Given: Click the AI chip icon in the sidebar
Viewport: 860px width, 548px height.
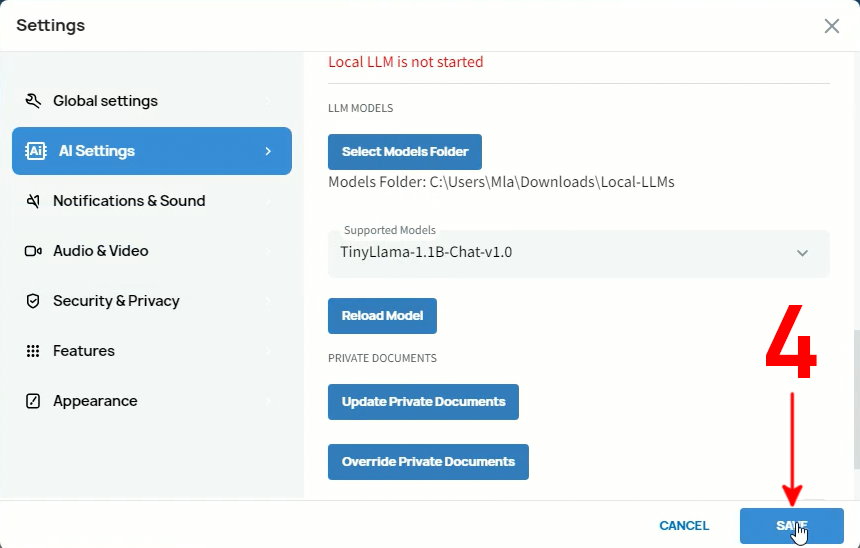Looking at the screenshot, I should point(36,151).
